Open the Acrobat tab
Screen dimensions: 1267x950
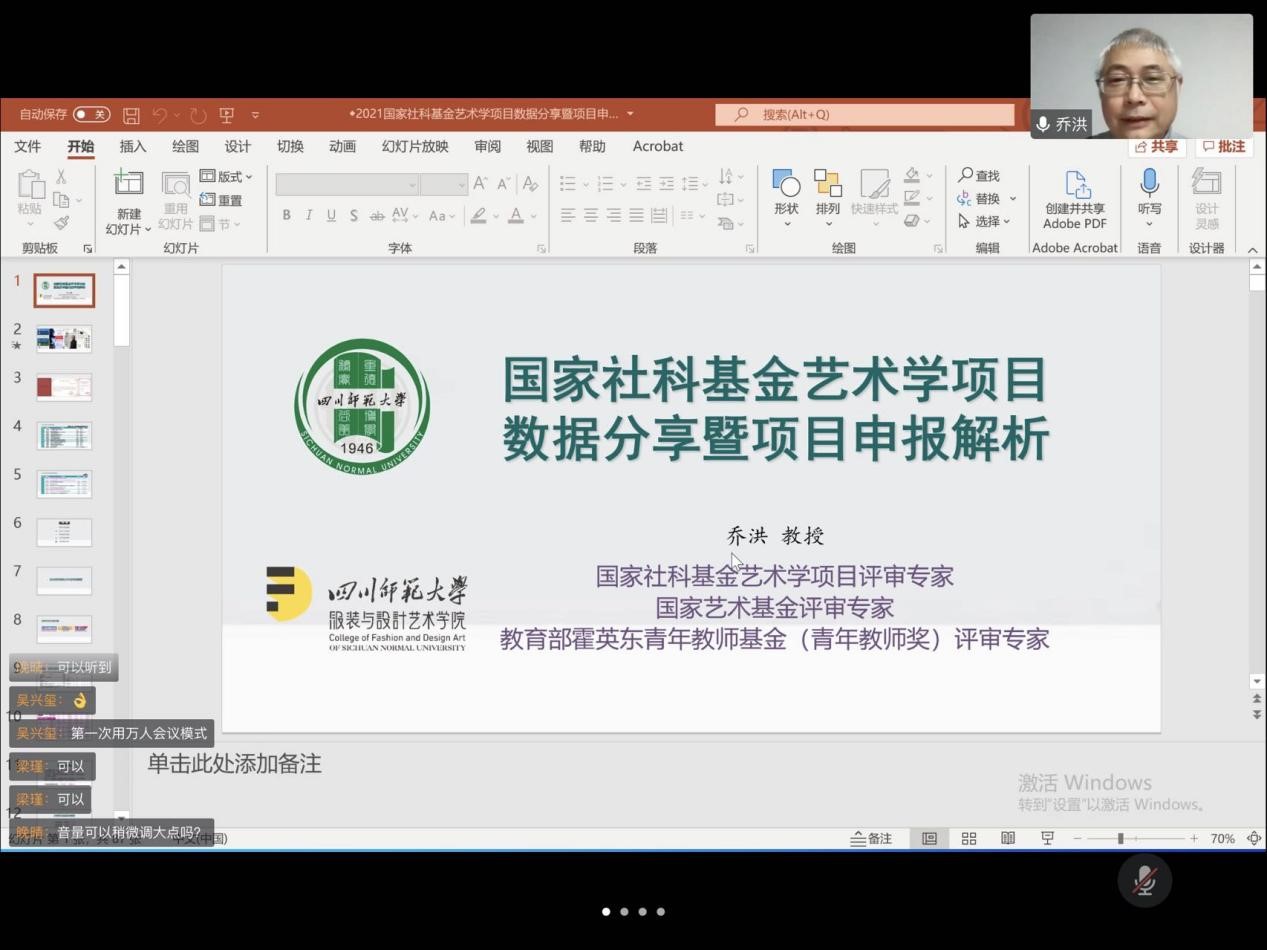click(x=658, y=146)
